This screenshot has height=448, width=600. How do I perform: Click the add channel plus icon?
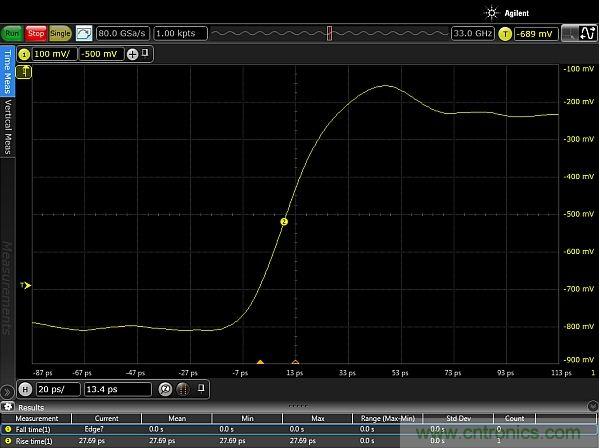132,52
